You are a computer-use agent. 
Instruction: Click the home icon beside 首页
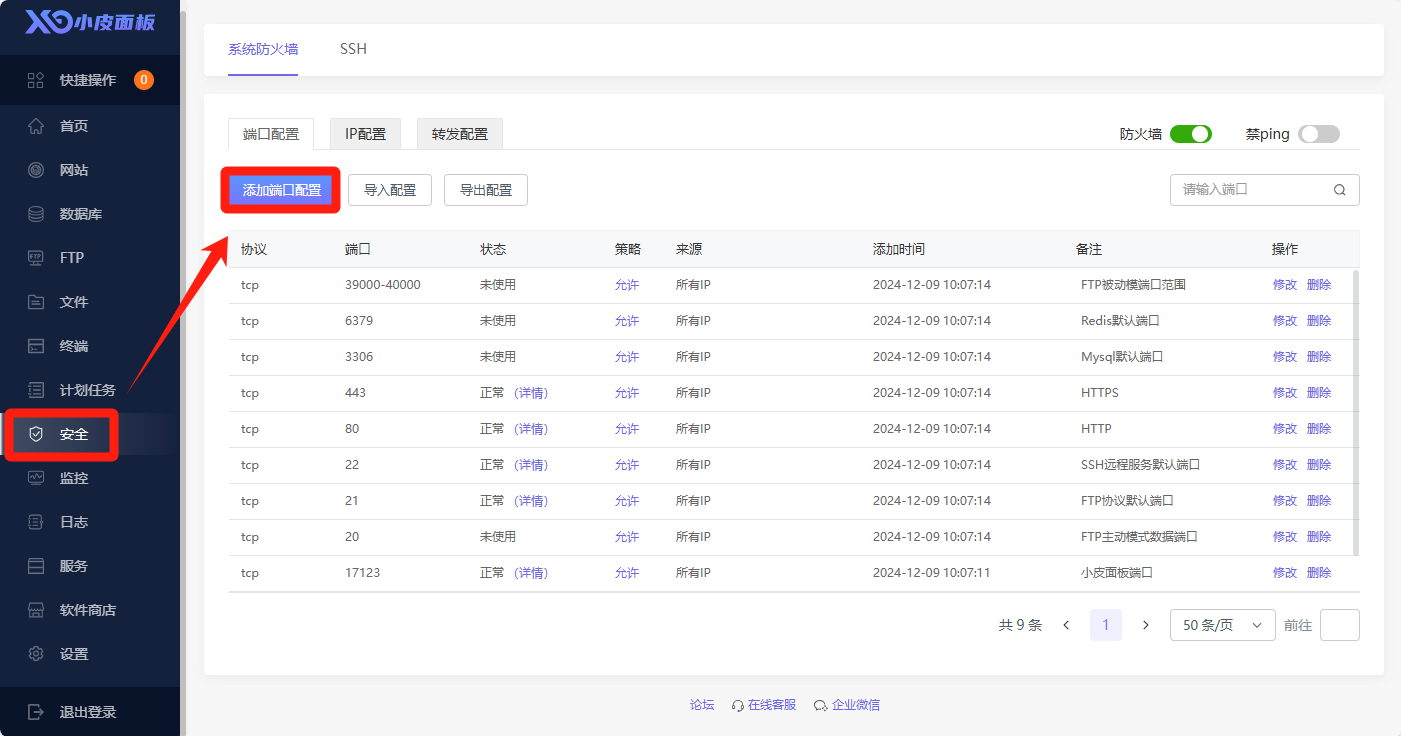(x=36, y=126)
